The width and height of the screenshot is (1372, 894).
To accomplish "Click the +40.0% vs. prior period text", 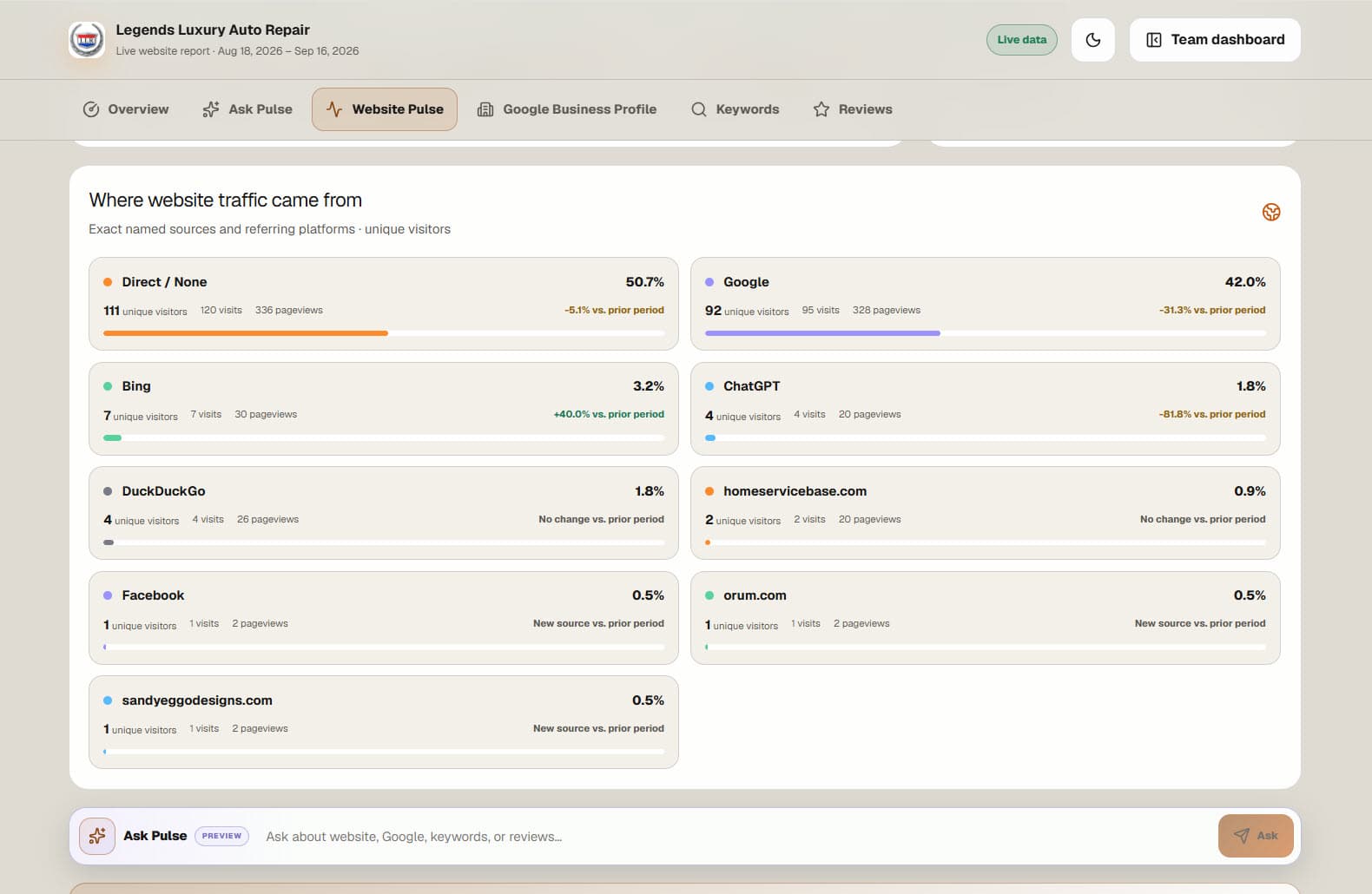I will coord(609,414).
